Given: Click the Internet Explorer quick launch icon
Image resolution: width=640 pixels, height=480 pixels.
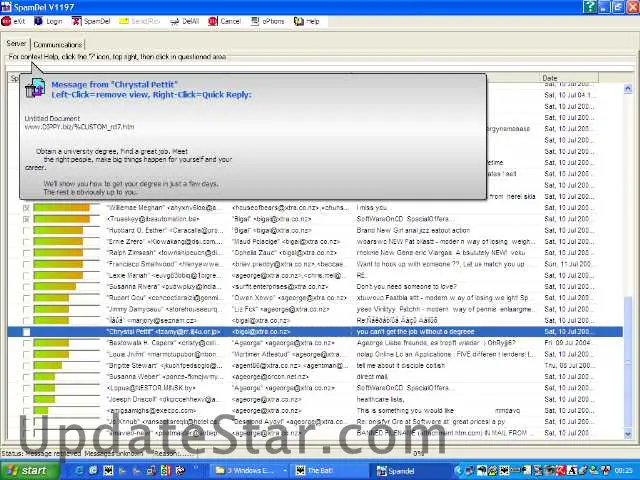Looking at the screenshot, I should [79, 470].
